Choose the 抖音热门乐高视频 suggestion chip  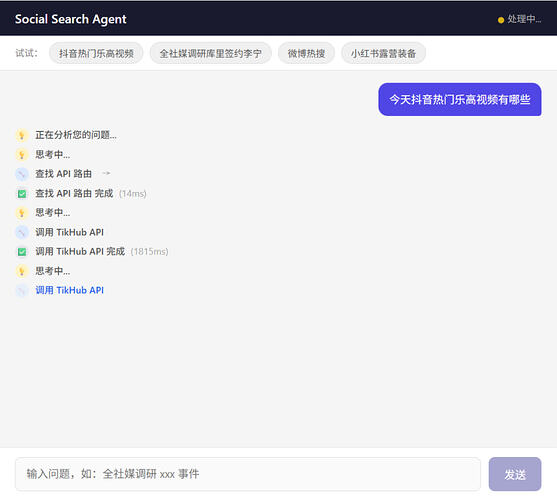(x=96, y=53)
